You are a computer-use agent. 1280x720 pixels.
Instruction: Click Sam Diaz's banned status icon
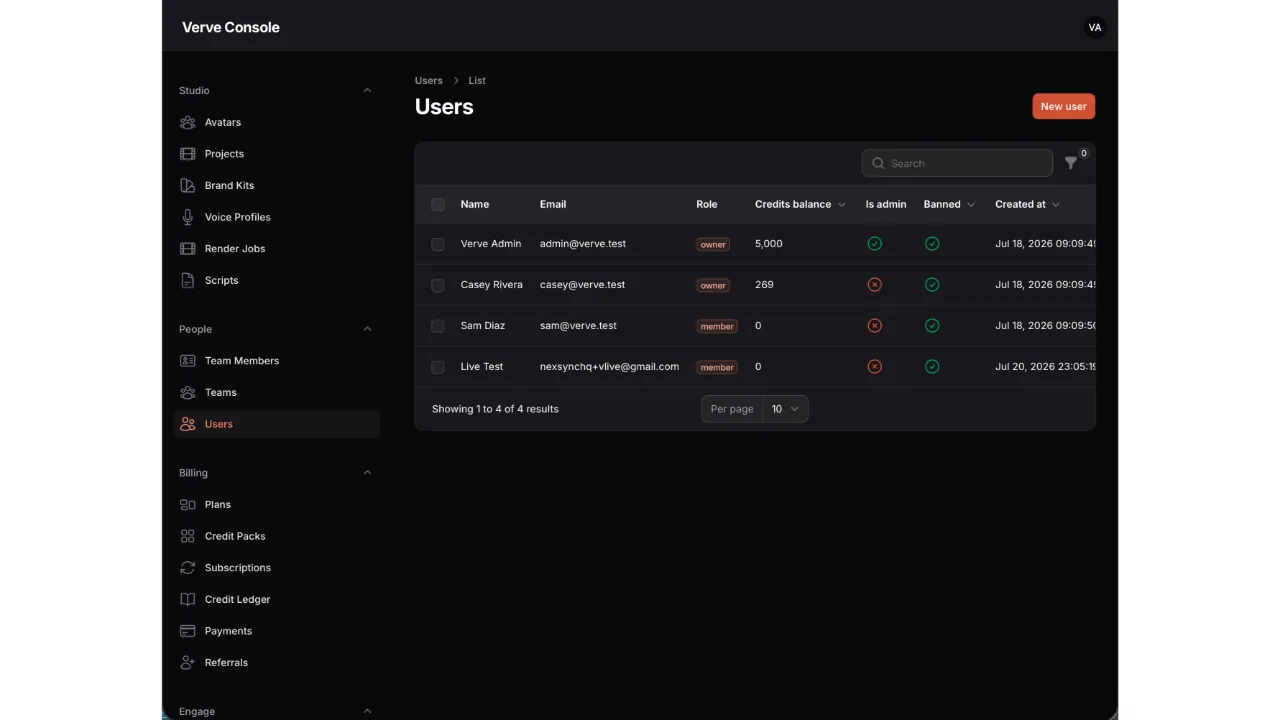[x=932, y=326]
